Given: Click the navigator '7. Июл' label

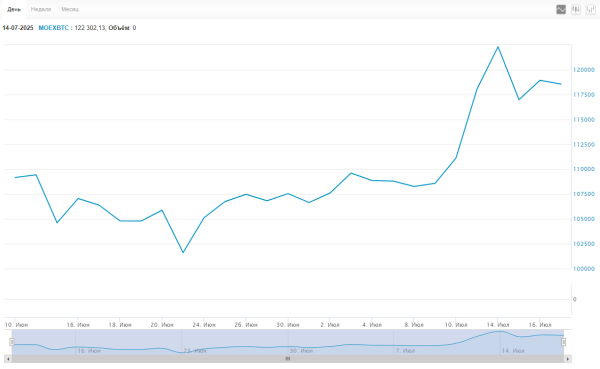Looking at the screenshot, I should coord(406,351).
